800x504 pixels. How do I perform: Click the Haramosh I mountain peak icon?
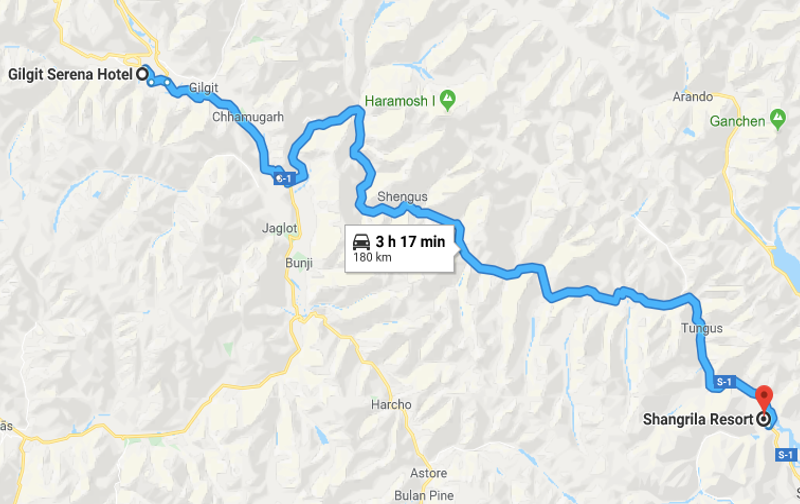click(447, 99)
